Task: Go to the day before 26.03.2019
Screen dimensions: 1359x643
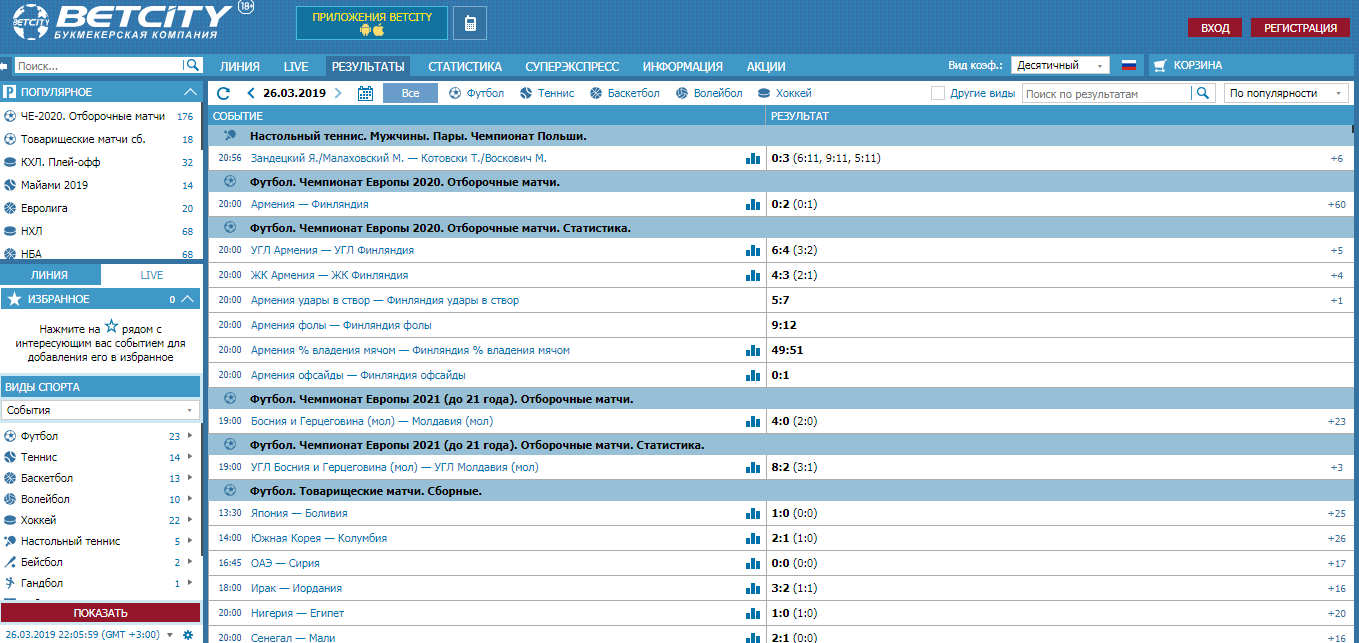Action: pos(251,93)
